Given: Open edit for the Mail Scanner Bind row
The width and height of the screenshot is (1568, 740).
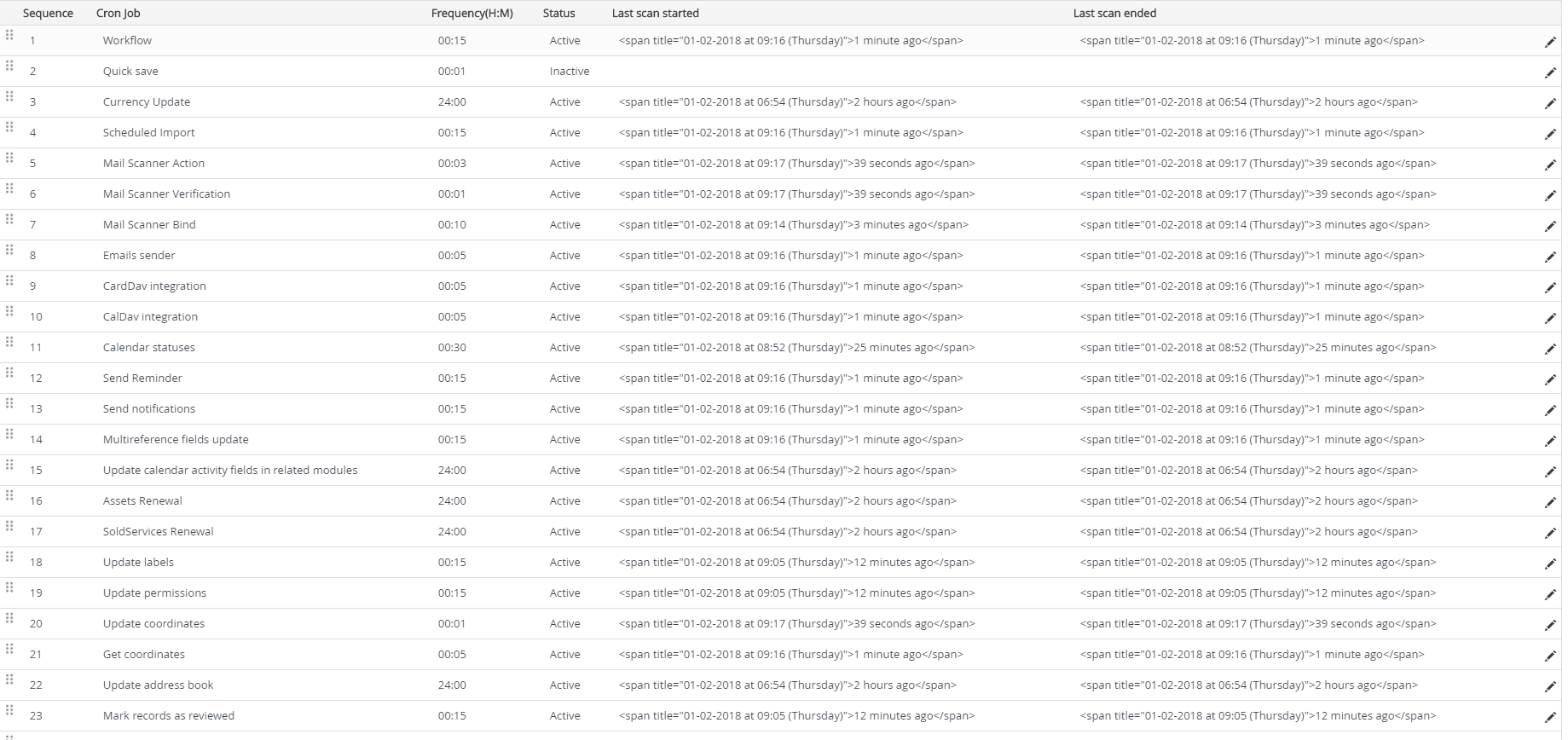Looking at the screenshot, I should [x=1550, y=226].
